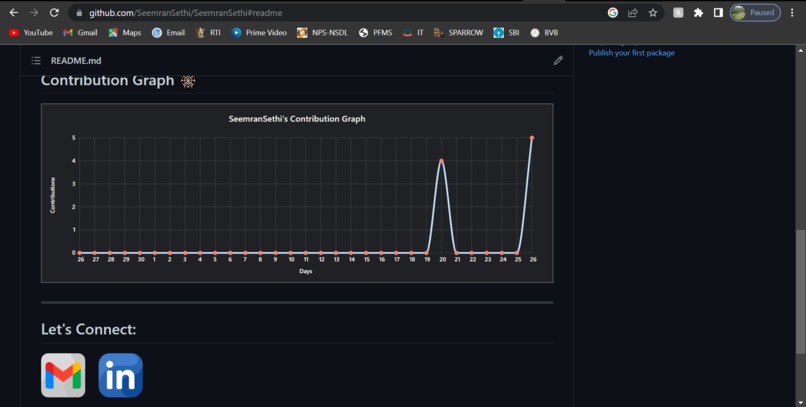This screenshot has height=407, width=806.
Task: Click the Gmail contact icon
Action: tap(63, 375)
